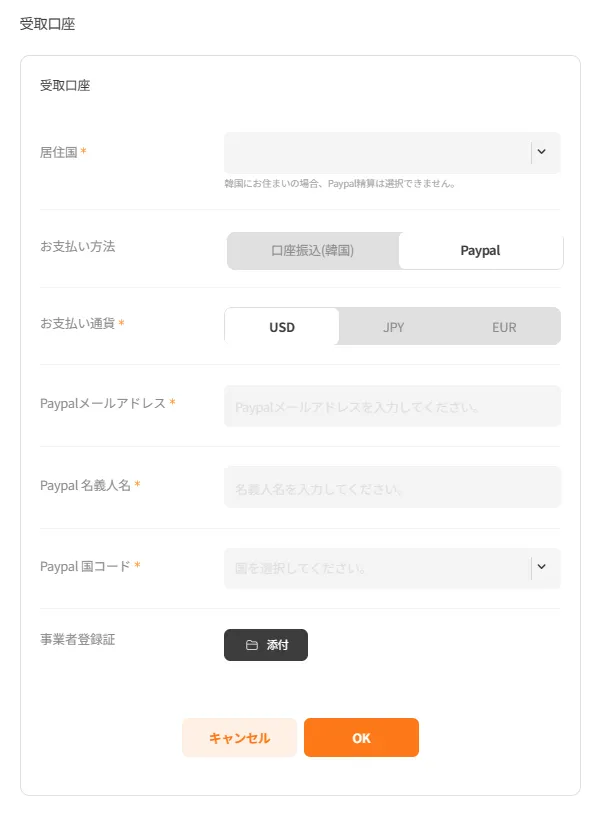Click the Paypalメールアドレス input field
Viewport: 610px width, 813px height.
click(392, 407)
